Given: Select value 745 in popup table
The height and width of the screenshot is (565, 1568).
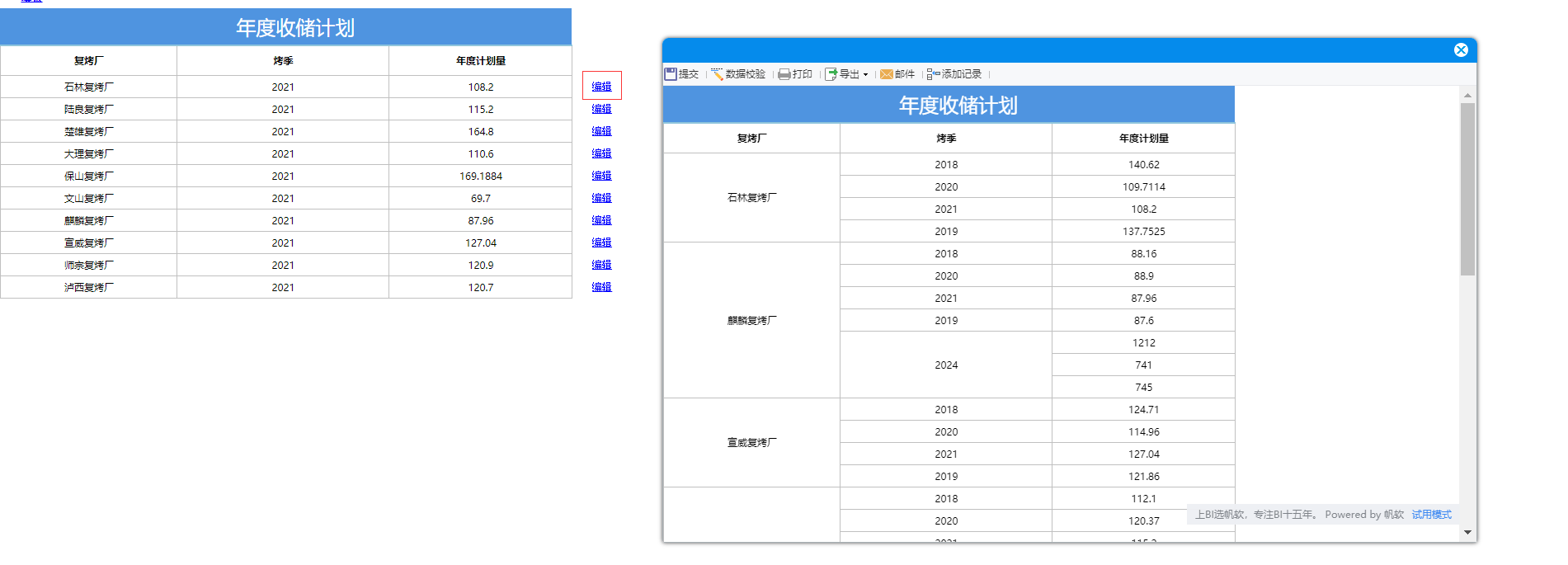Looking at the screenshot, I should click(x=1144, y=387).
